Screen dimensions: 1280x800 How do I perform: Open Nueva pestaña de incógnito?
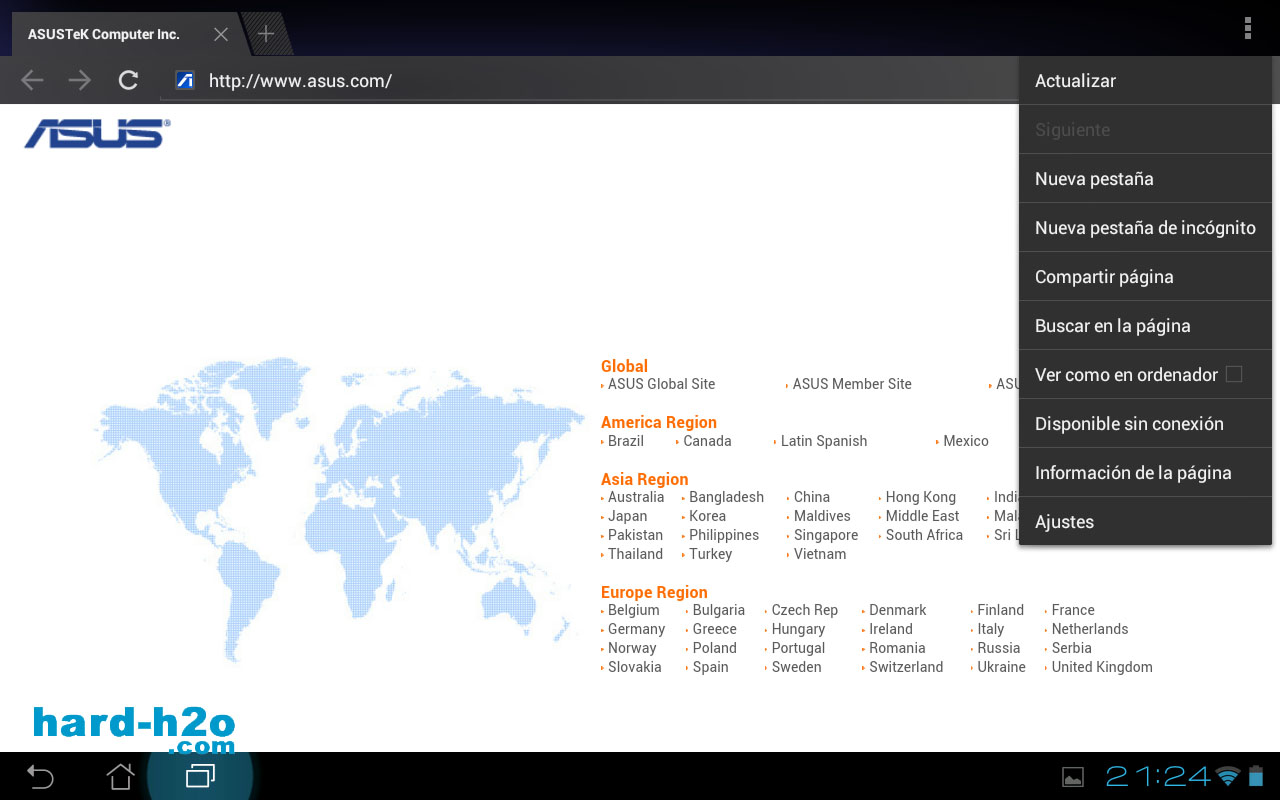pos(1145,228)
